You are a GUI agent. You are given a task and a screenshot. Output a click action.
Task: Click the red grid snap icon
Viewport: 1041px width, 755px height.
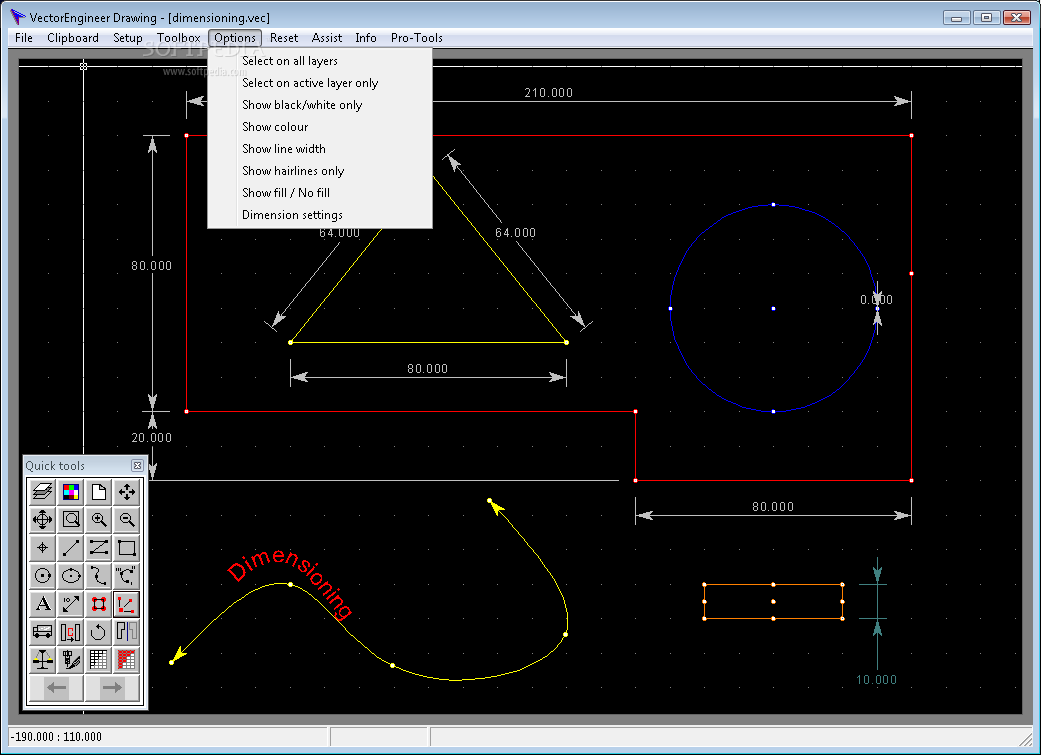click(126, 659)
